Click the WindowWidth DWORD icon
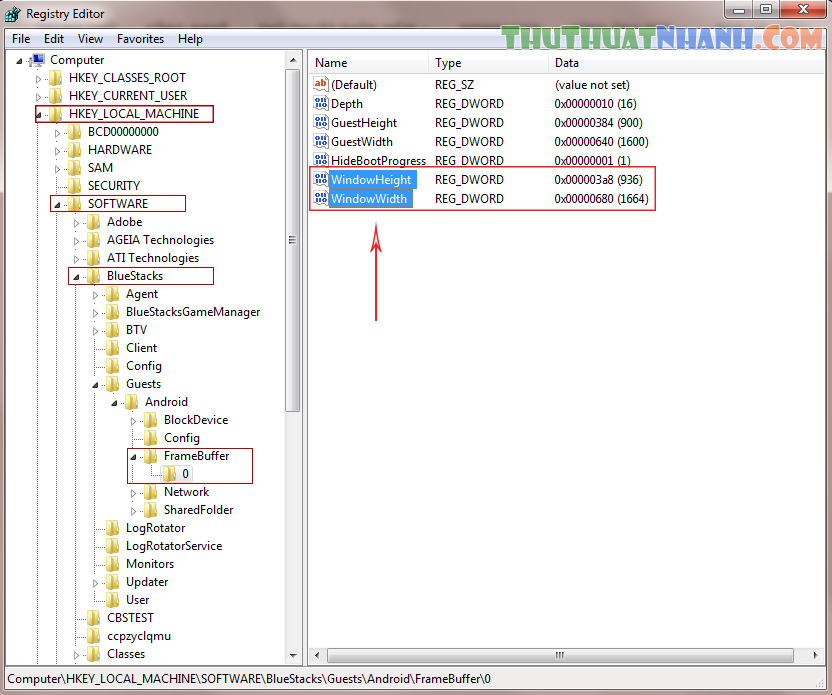 coord(320,198)
